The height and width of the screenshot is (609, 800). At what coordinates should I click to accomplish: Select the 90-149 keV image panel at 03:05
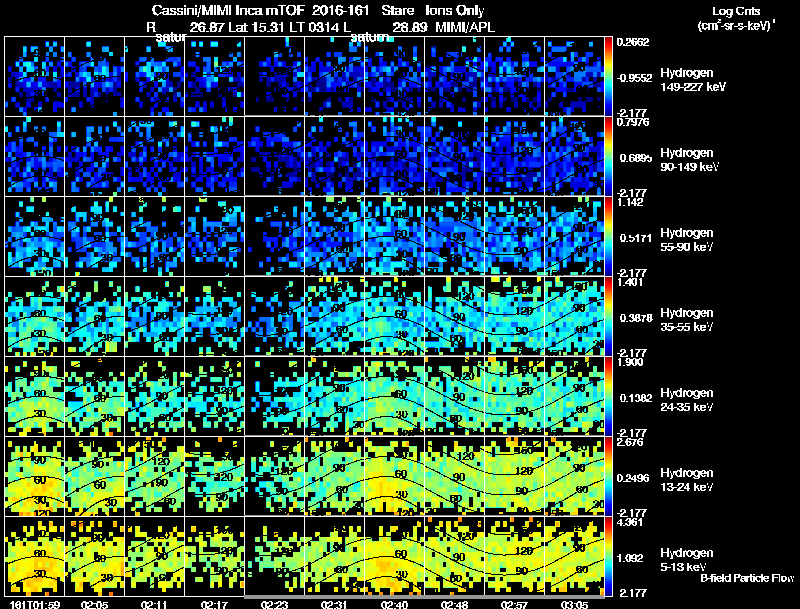tap(574, 157)
